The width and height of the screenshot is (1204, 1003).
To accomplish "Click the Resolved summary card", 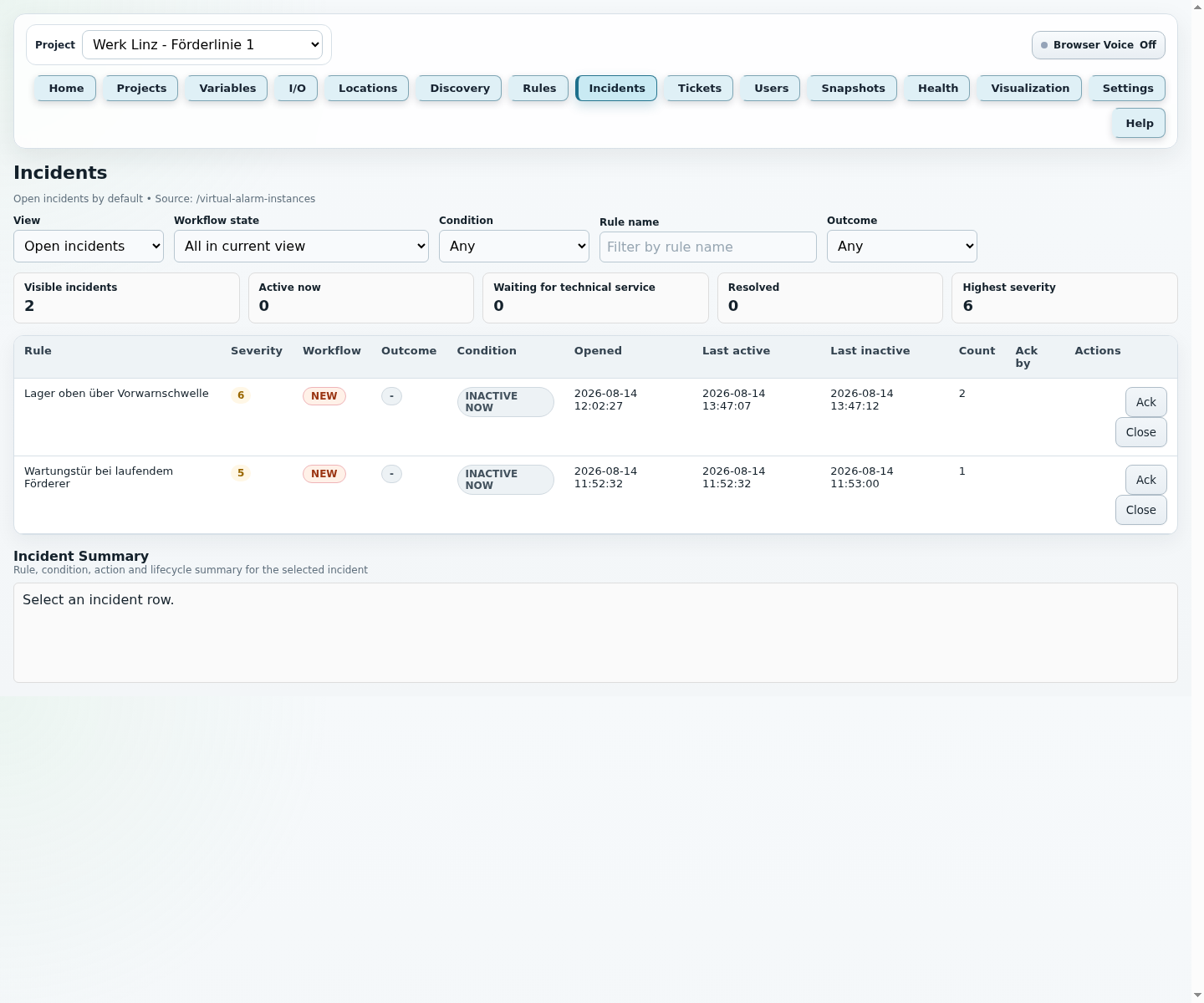I will pos(830,298).
